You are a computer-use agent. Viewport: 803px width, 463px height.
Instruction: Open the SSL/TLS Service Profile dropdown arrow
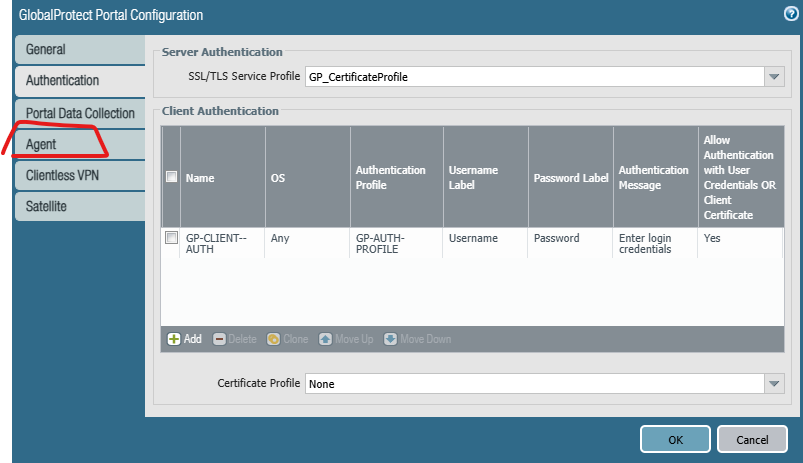tap(774, 77)
